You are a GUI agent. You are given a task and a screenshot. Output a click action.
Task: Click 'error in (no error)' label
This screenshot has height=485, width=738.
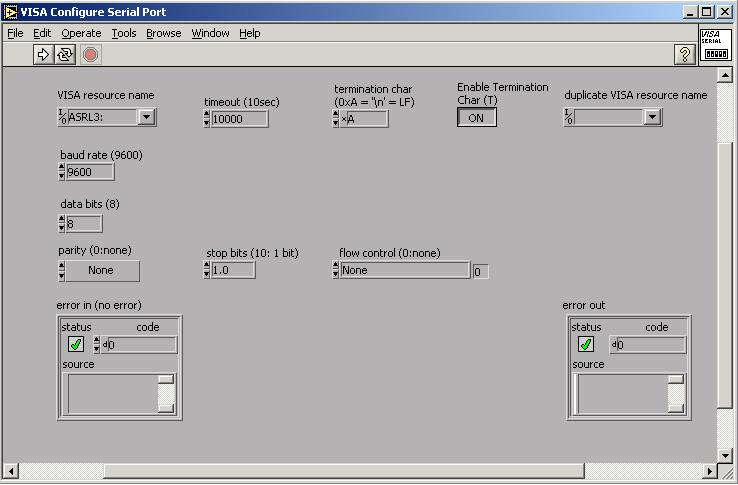click(99, 305)
